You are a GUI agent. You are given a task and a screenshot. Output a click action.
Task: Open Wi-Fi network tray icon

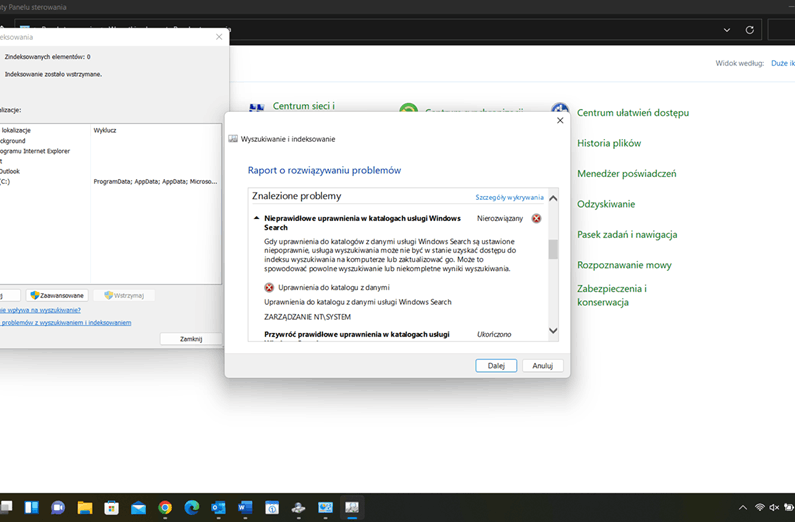click(x=760, y=507)
